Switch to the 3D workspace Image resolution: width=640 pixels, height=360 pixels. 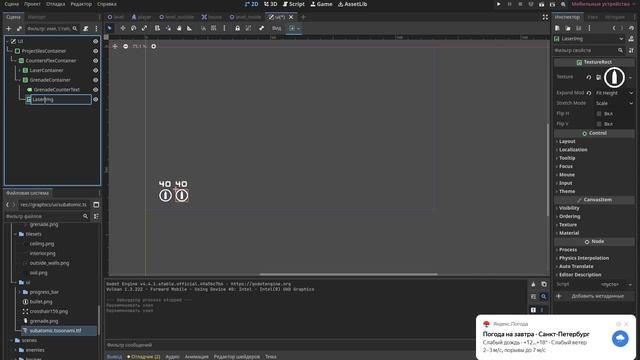click(x=270, y=4)
